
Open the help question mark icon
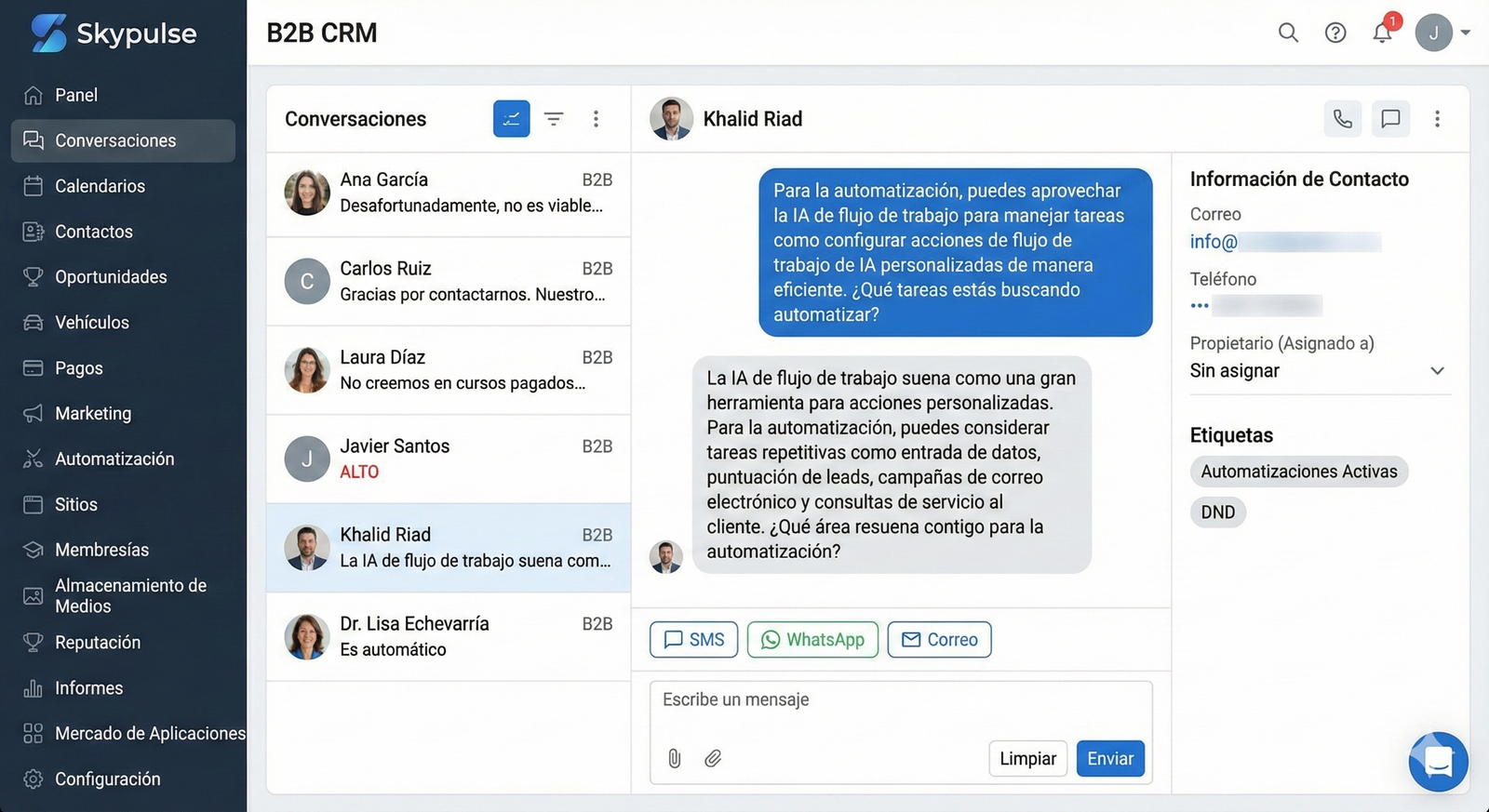tap(1335, 33)
